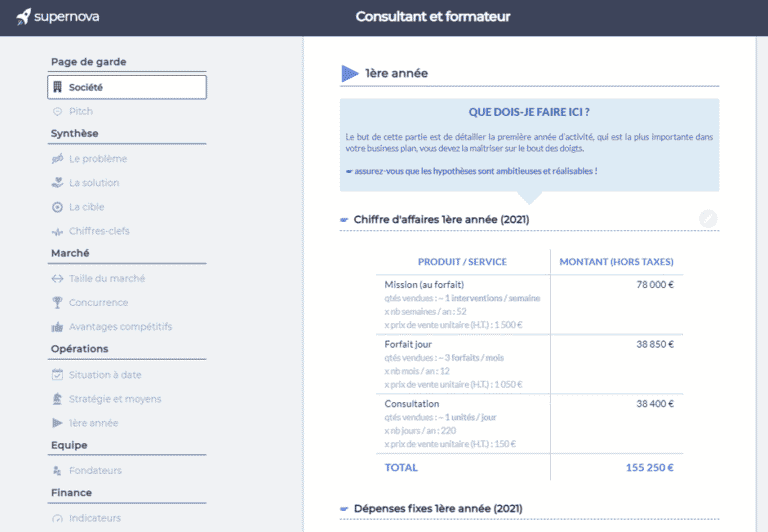768x532 pixels.
Task: Click the Concurrence trophy icon
Action: tap(58, 303)
